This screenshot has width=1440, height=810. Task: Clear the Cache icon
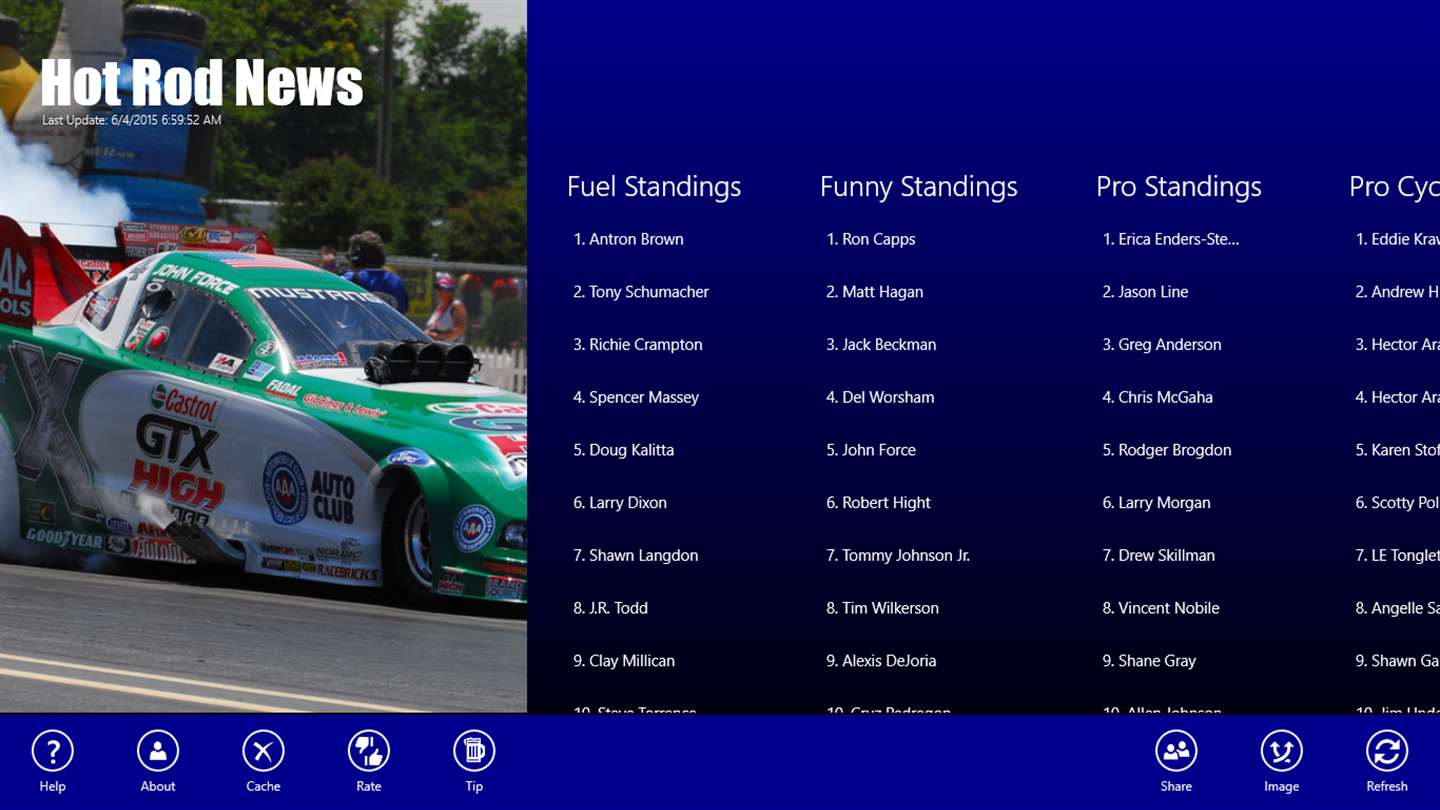coord(263,751)
